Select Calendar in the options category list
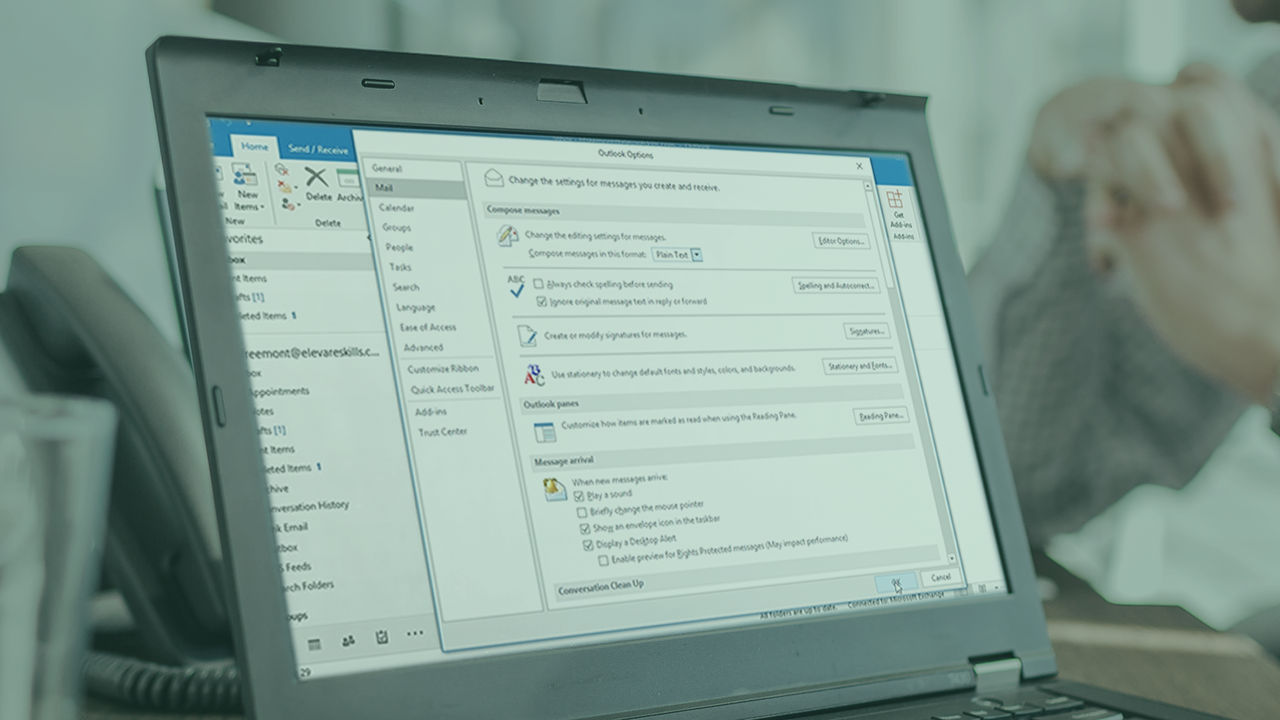 pyautogui.click(x=396, y=208)
